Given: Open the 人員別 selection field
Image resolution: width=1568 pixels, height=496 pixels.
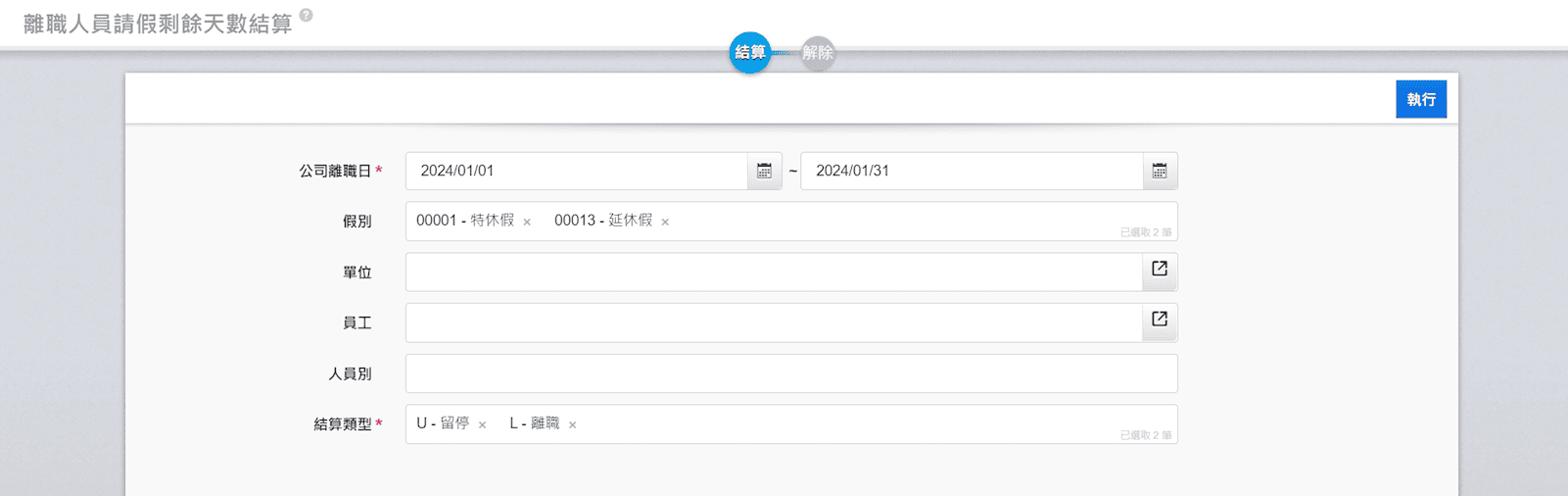Looking at the screenshot, I should [x=790, y=374].
